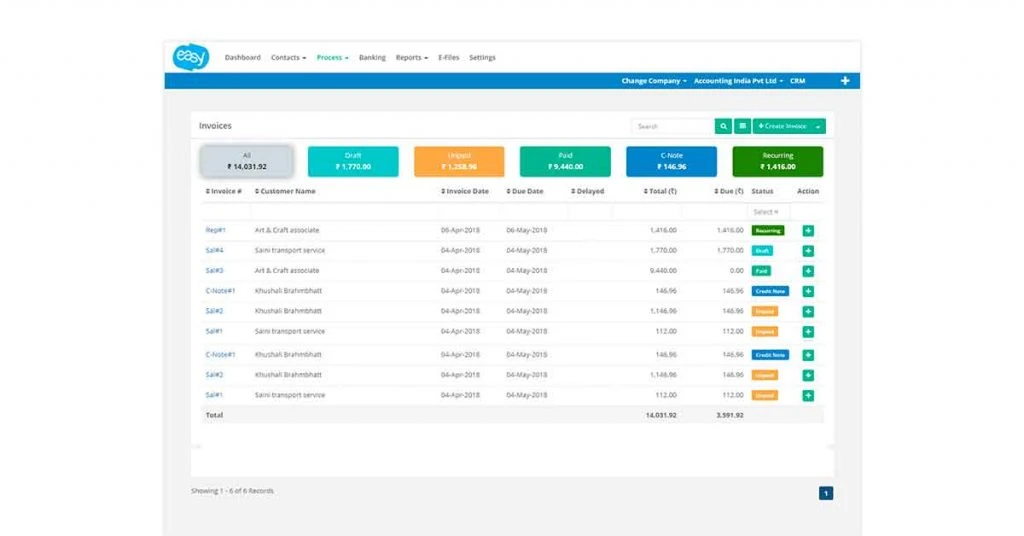Click the Invoices panel heading
1024x536 pixels.
tap(215, 126)
